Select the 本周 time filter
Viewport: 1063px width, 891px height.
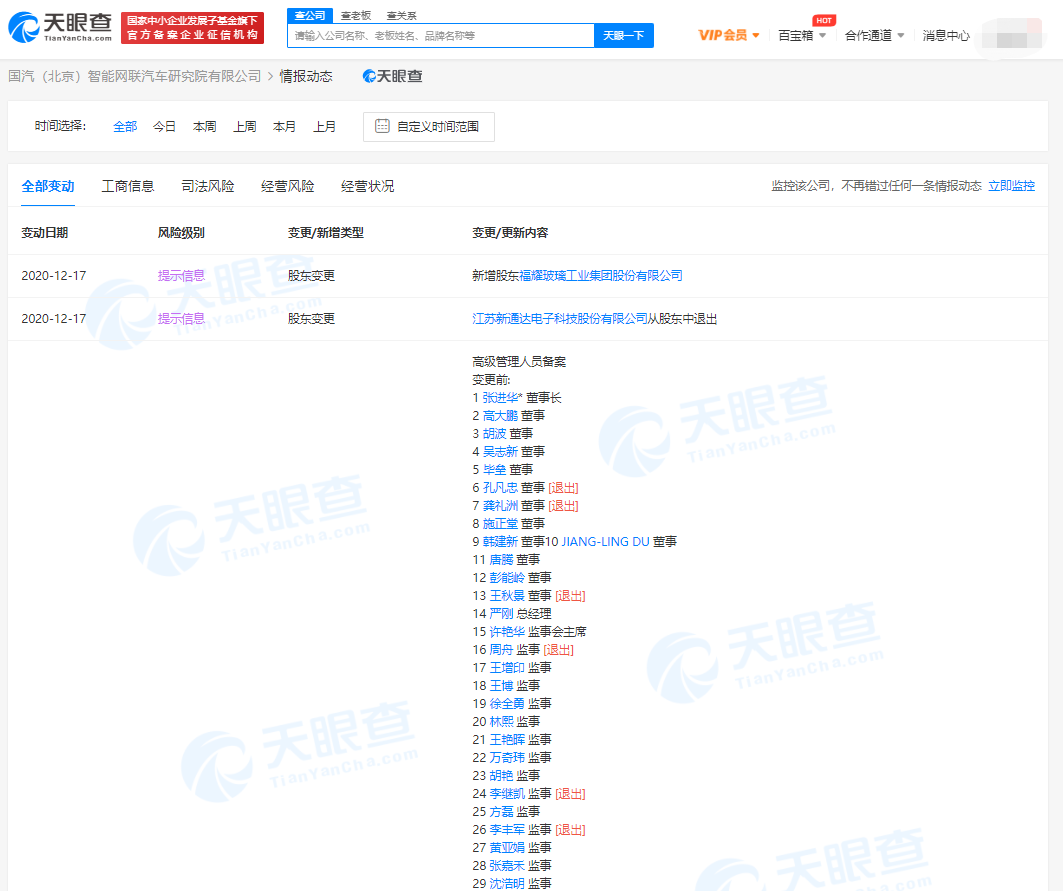point(204,126)
